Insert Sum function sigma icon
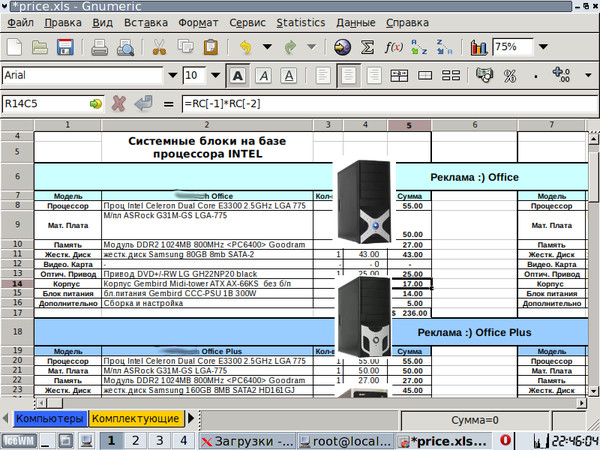Image resolution: width=600 pixels, height=450 pixels. (367, 47)
